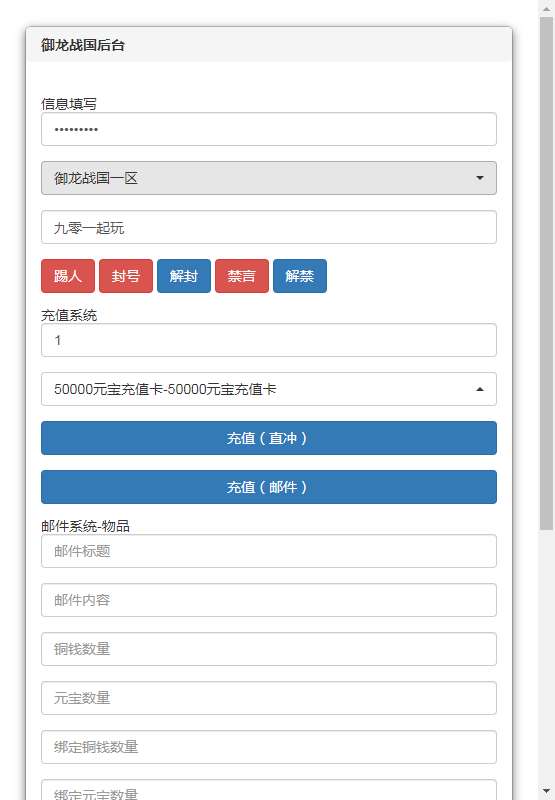Click the 元宝数量 input field

pyautogui.click(x=268, y=698)
